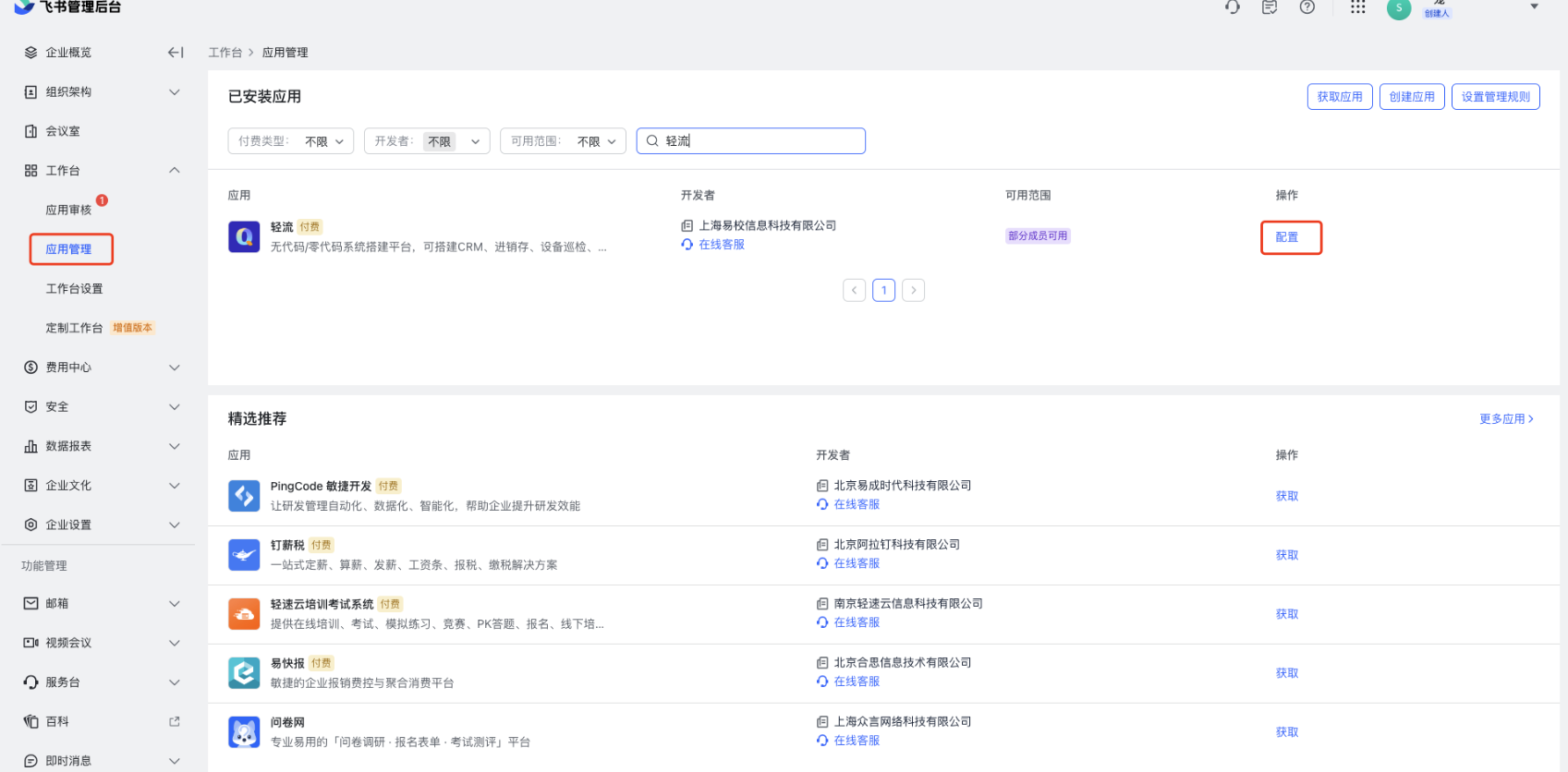
Task: Collapse the left sidebar with arrow icon
Action: coord(176,53)
